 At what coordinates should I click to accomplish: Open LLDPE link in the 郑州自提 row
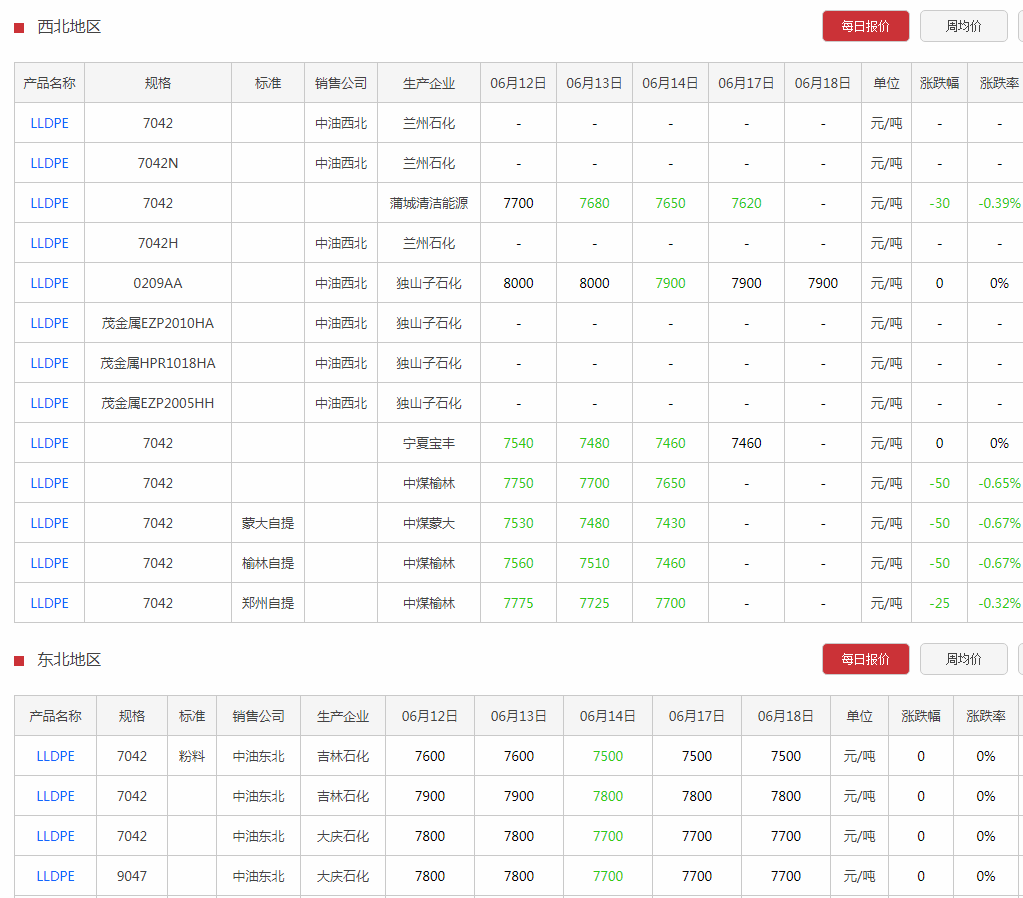click(x=50, y=603)
